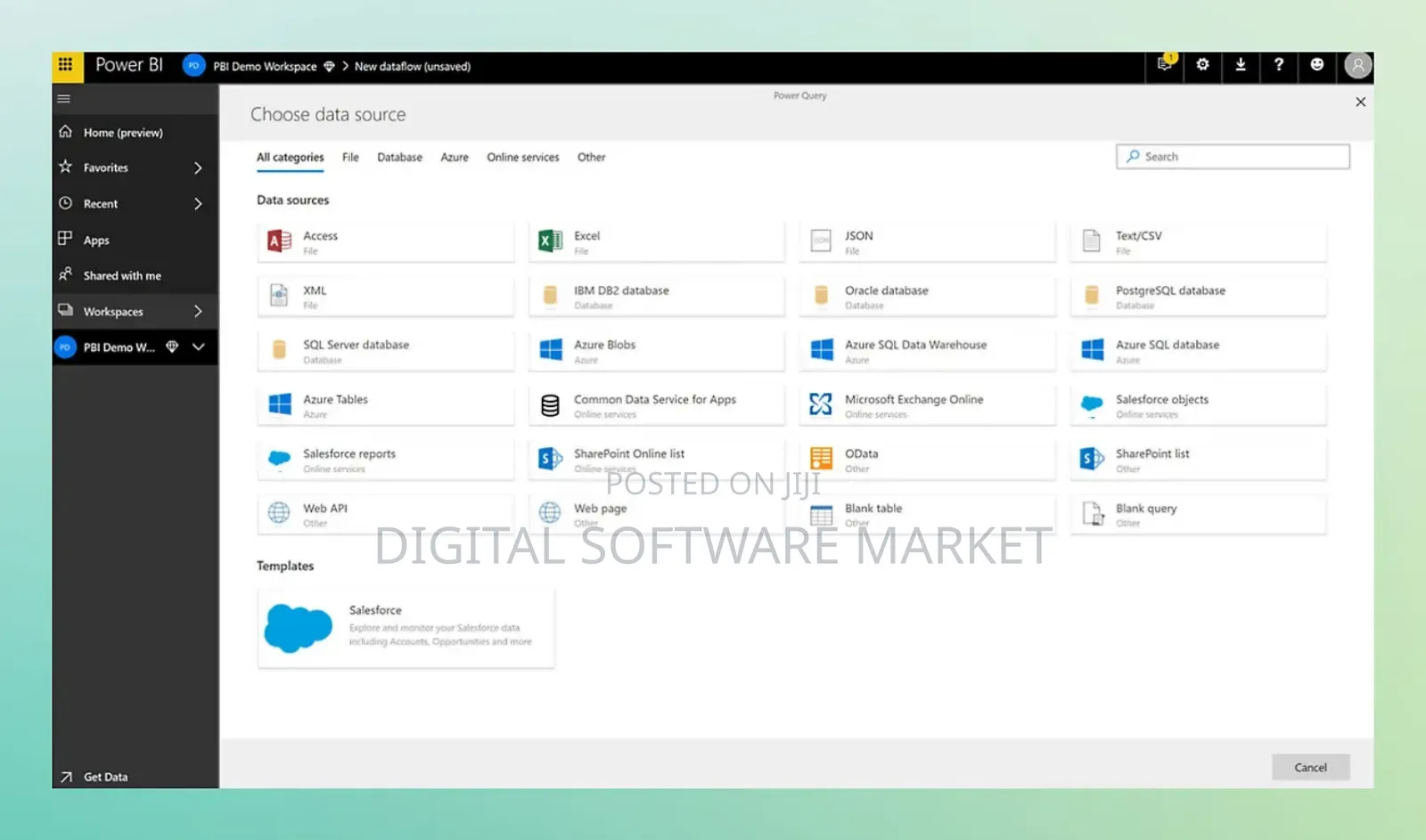The image size is (1426, 840).
Task: Open notifications icon in top bar
Action: pos(1165,64)
